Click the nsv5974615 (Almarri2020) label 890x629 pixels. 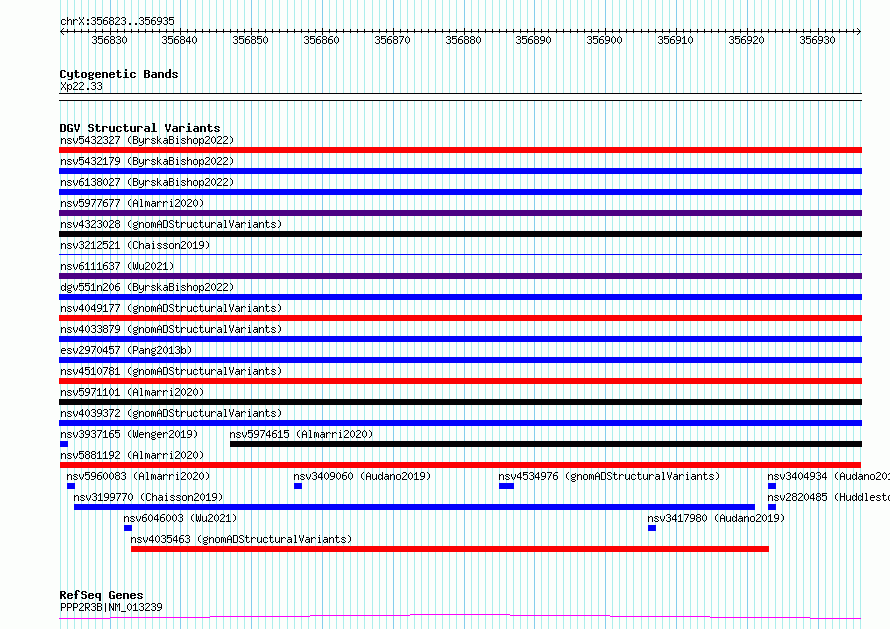[x=301, y=434]
